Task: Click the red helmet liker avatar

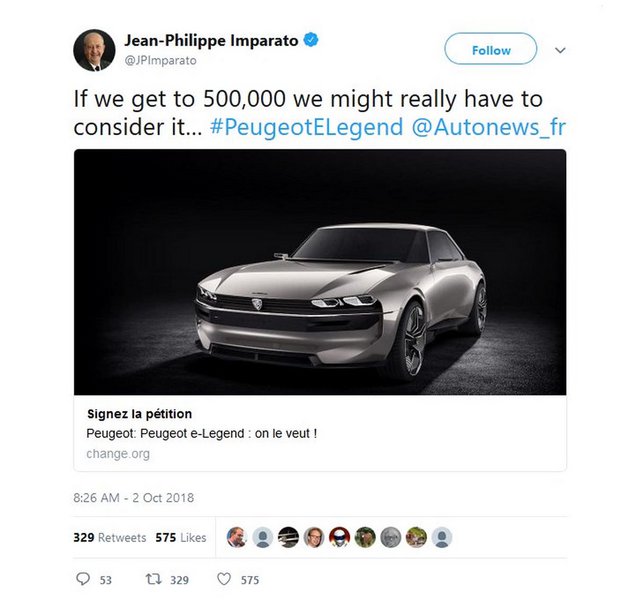Action: [x=339, y=537]
